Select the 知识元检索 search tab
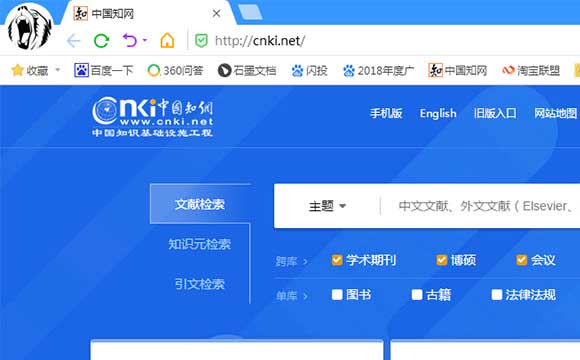580x360 pixels. click(x=200, y=244)
